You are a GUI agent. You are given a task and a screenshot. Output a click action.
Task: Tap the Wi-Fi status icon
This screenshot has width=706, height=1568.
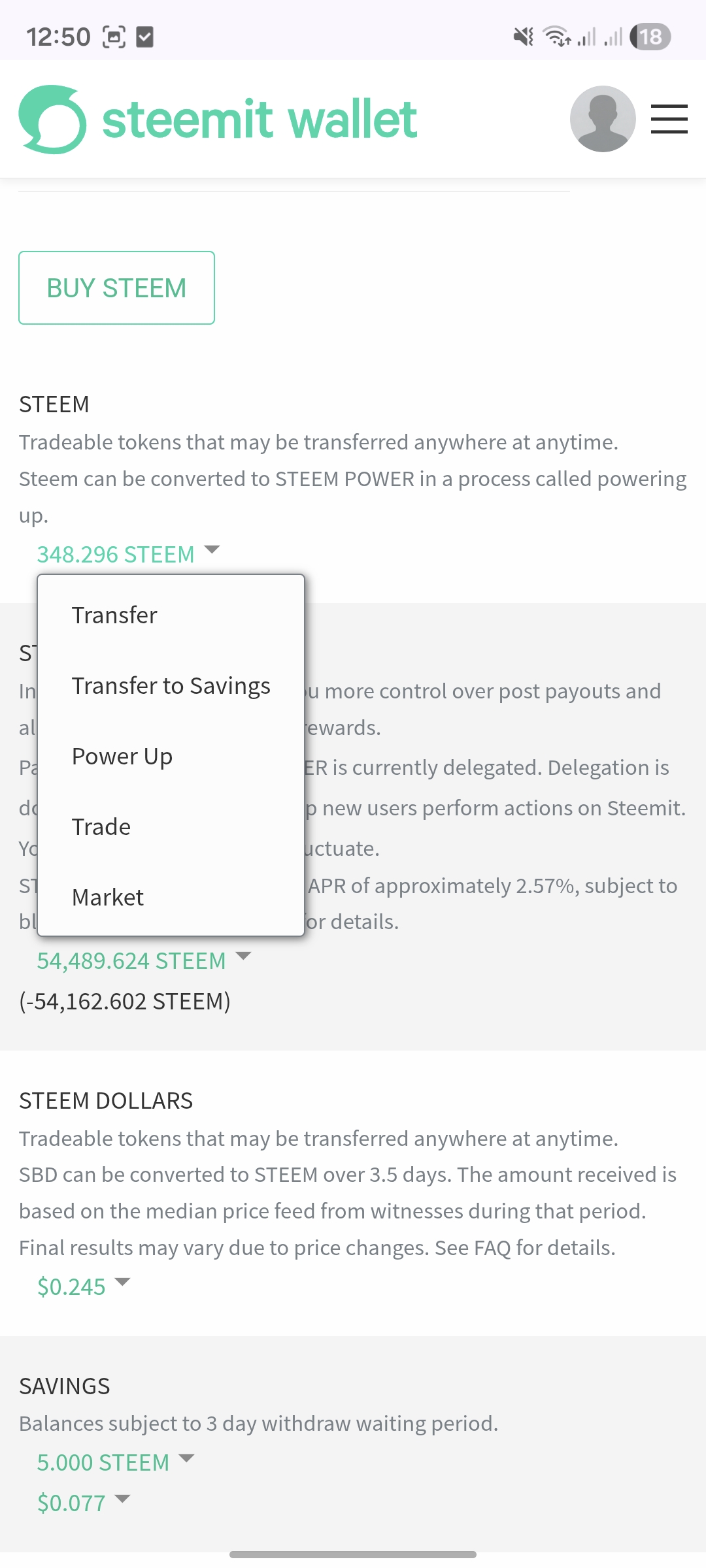(556, 37)
